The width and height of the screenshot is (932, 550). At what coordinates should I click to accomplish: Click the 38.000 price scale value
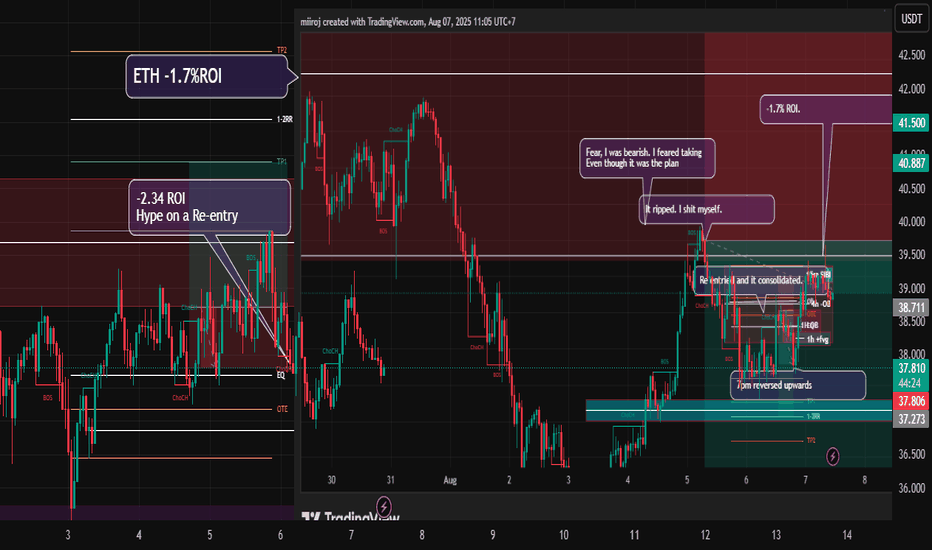click(912, 354)
